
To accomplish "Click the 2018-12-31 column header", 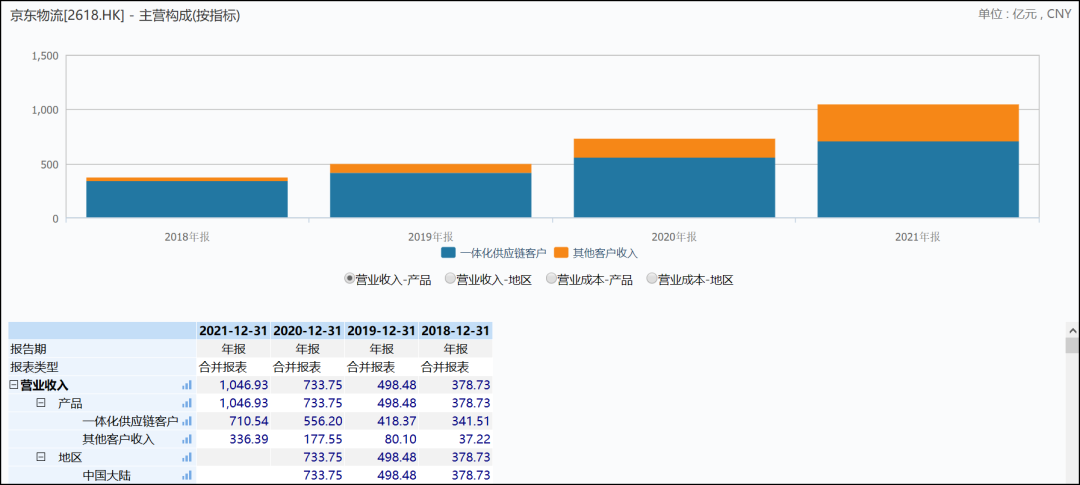I will click(455, 331).
